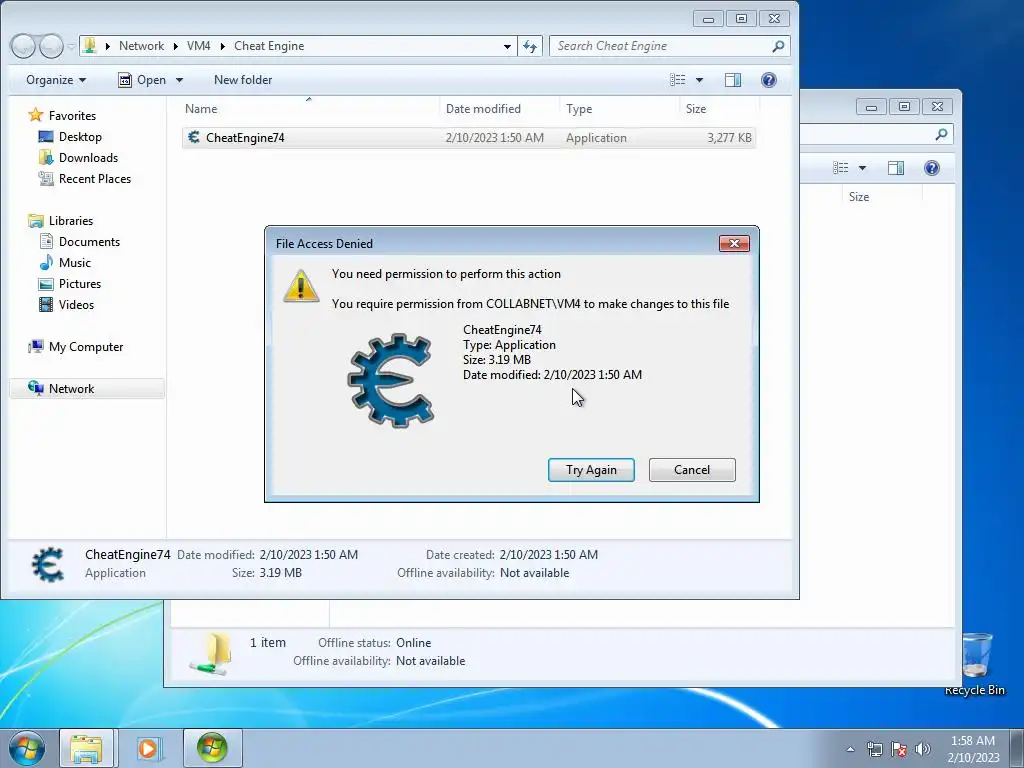Viewport: 1024px width, 768px height.
Task: Click the Cheat Engine icon in details pane
Action: coord(48,564)
